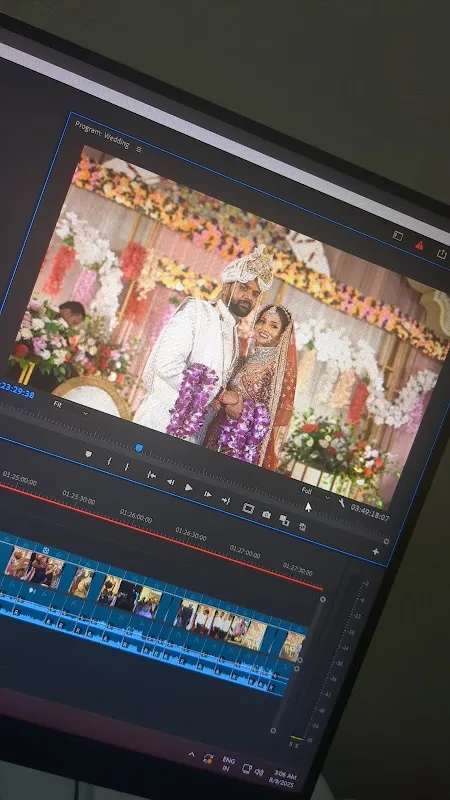The width and height of the screenshot is (450, 800).
Task: Click the last transport icon after comparison view
Action: [x=302, y=527]
